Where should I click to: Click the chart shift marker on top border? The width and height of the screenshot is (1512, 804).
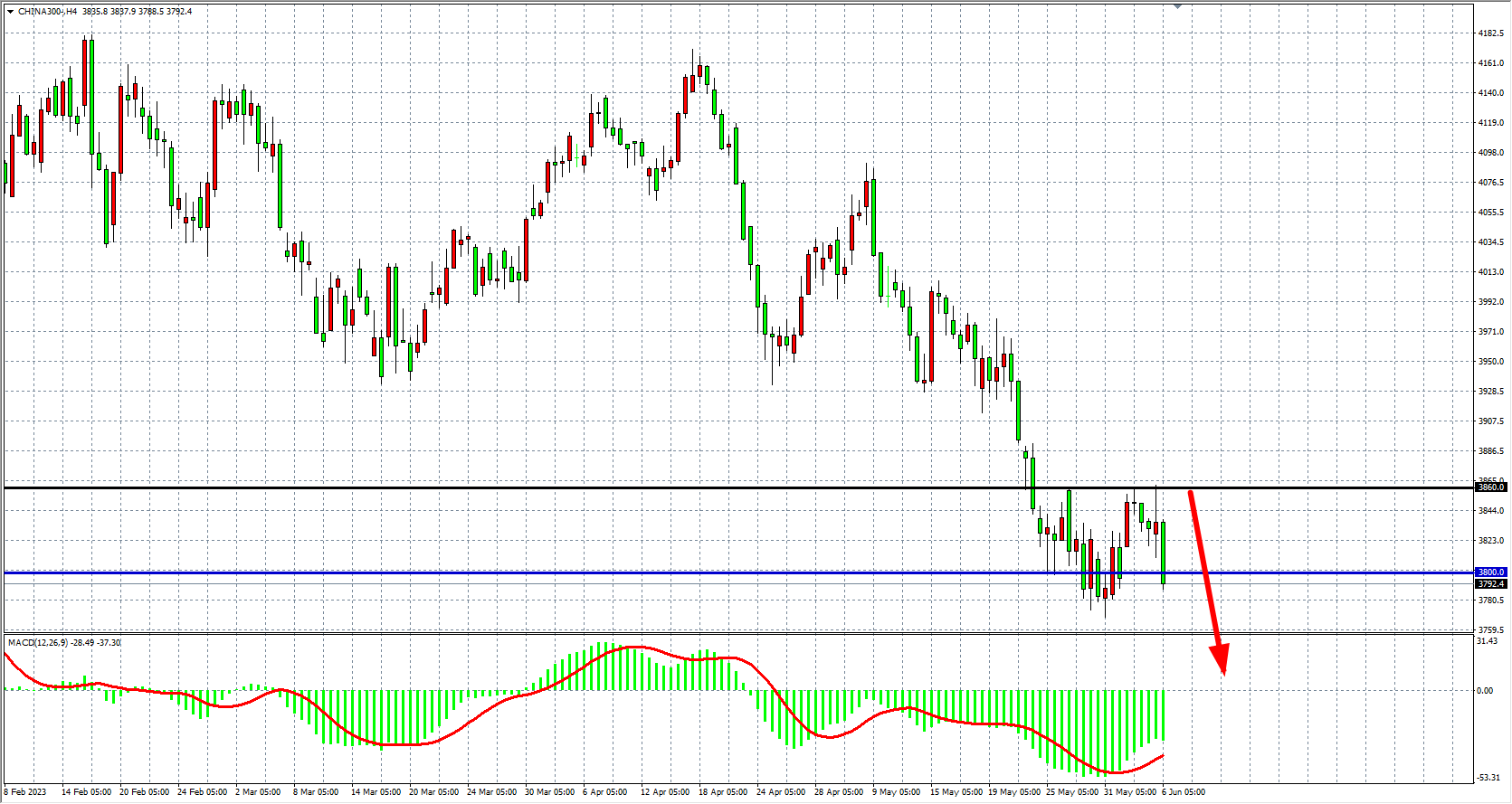[x=1177, y=6]
